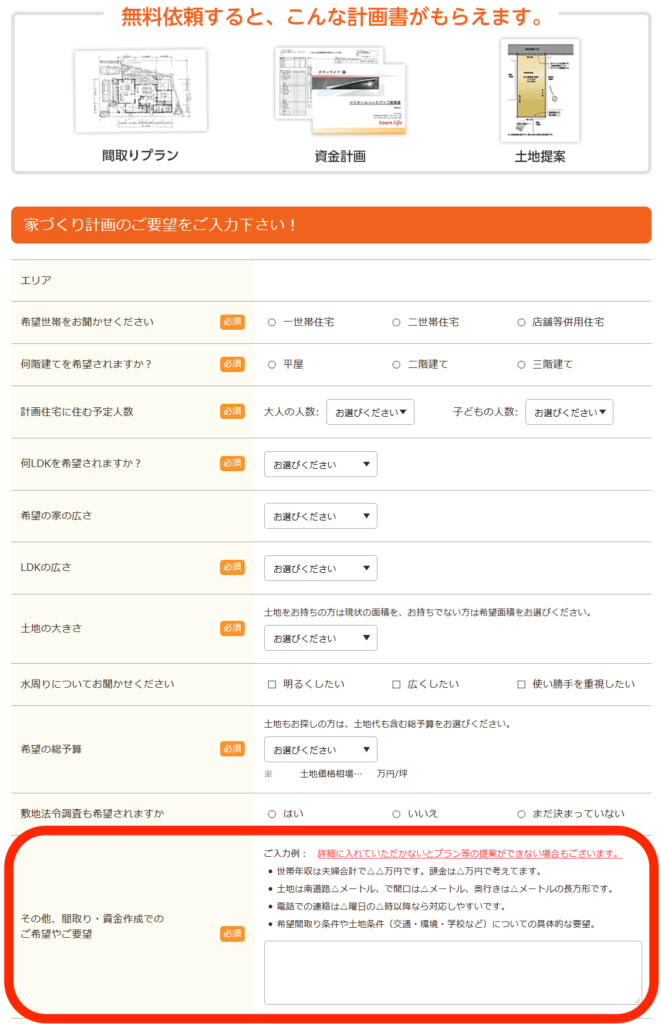Click the 土地提案 land proposal thumbnail
This screenshot has height=1024, width=661.
tap(539, 90)
